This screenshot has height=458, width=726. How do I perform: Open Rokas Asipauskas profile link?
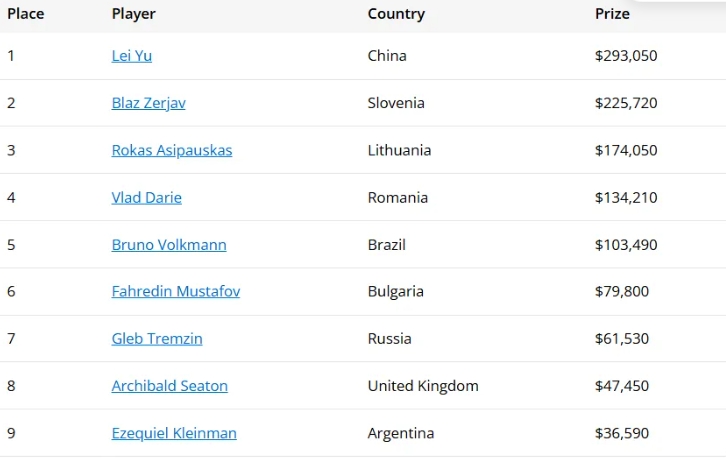[171, 150]
